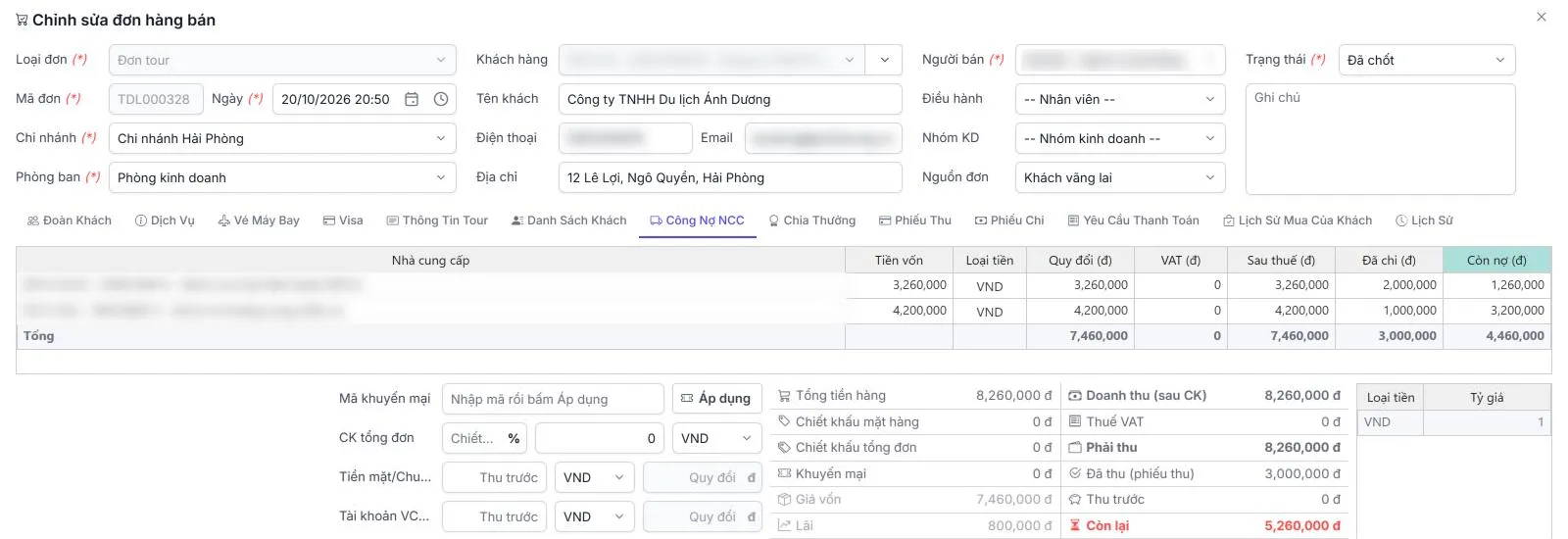
Task: Focus the Mã khuyến mại input
Action: point(553,399)
